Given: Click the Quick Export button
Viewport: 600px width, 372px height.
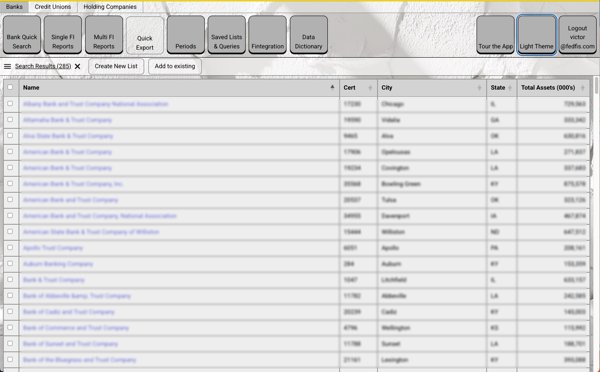Looking at the screenshot, I should pos(145,36).
